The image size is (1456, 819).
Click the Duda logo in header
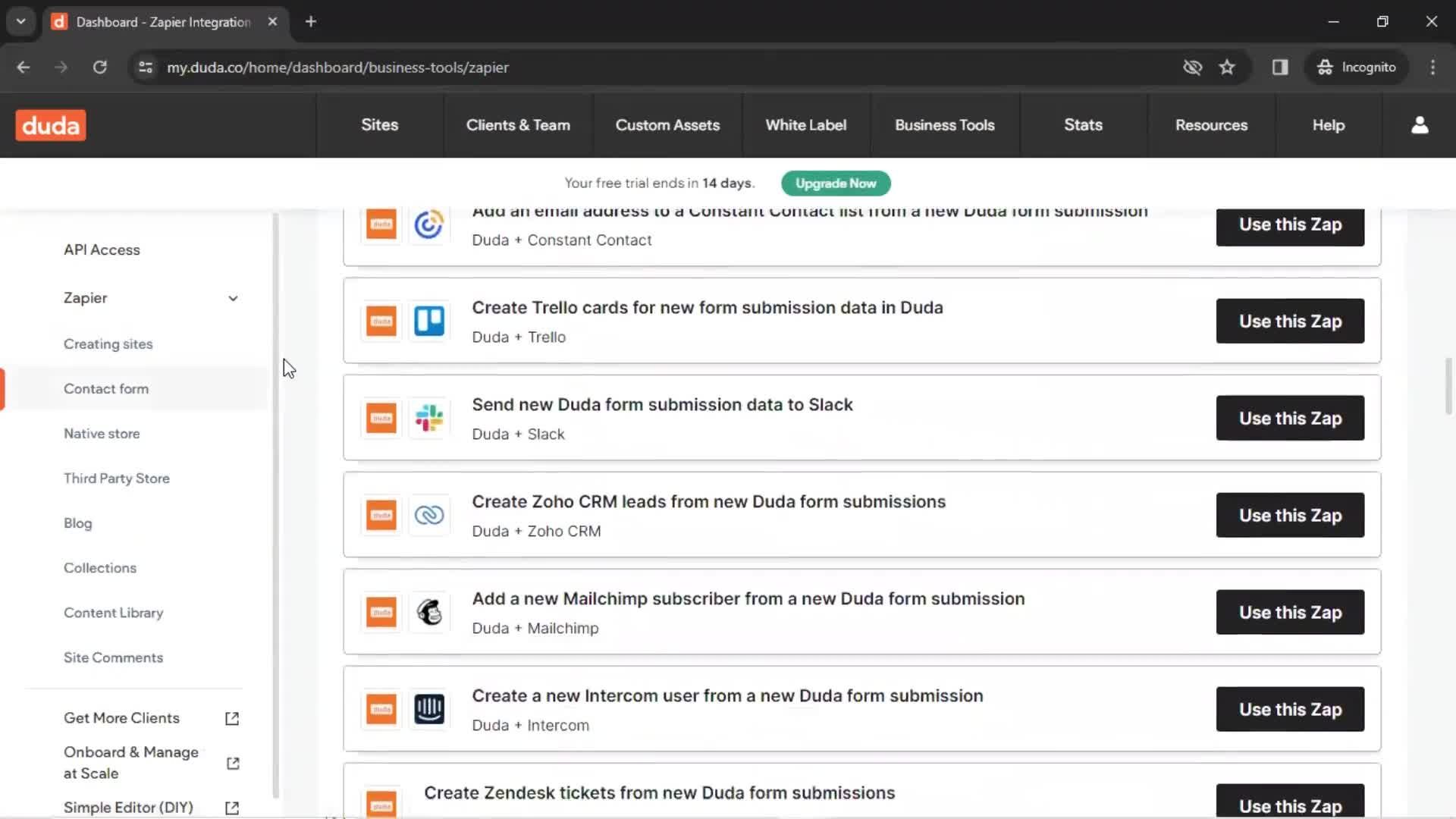point(51,125)
